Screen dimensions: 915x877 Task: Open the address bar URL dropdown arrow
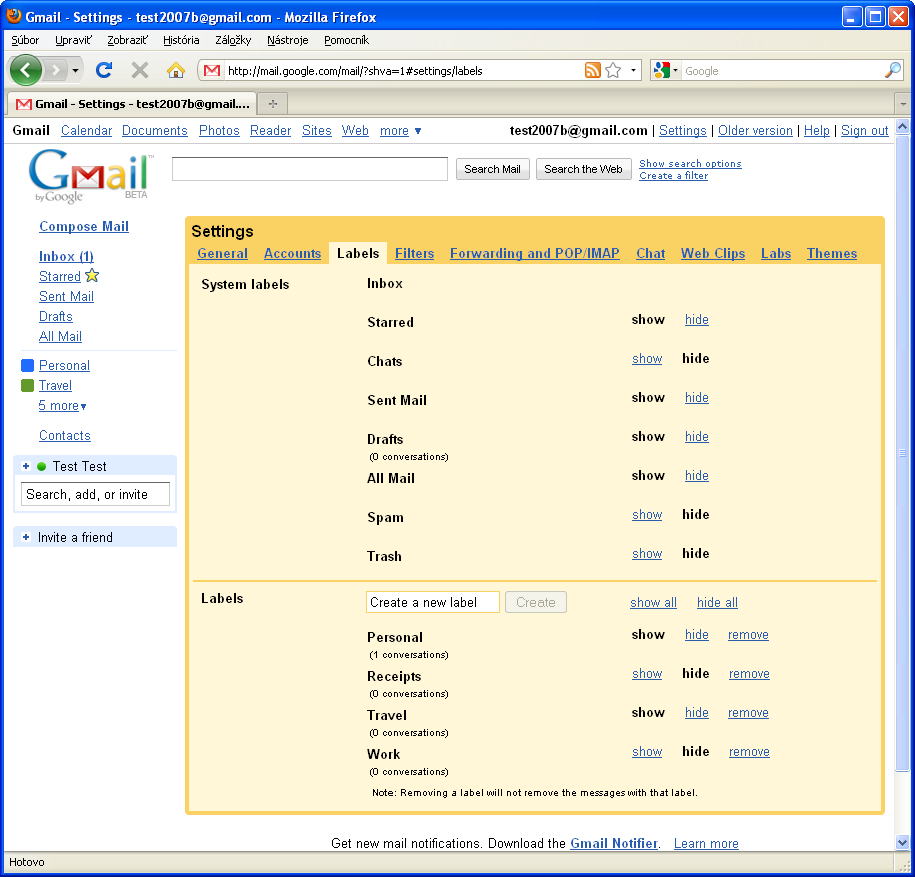pyautogui.click(x=633, y=71)
